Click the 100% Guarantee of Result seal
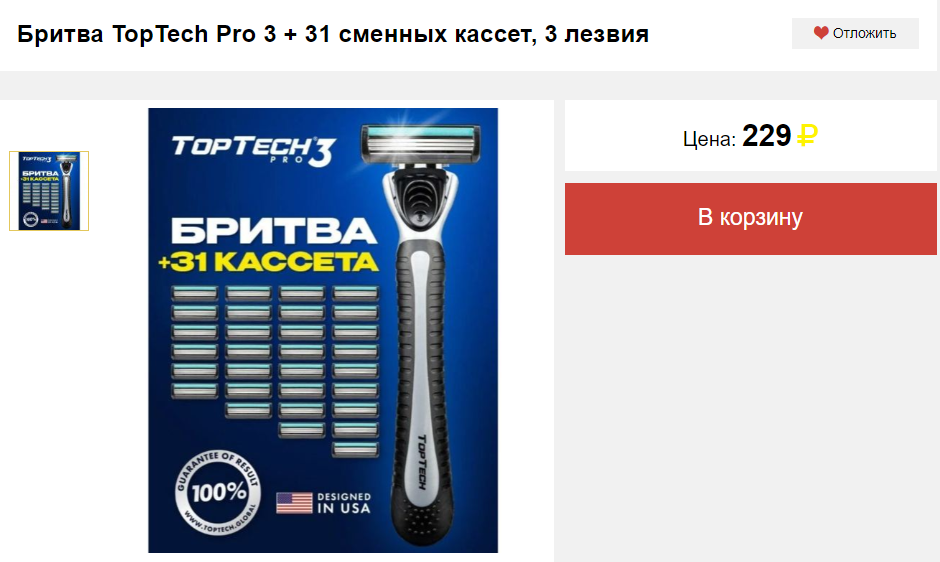 [x=218, y=492]
